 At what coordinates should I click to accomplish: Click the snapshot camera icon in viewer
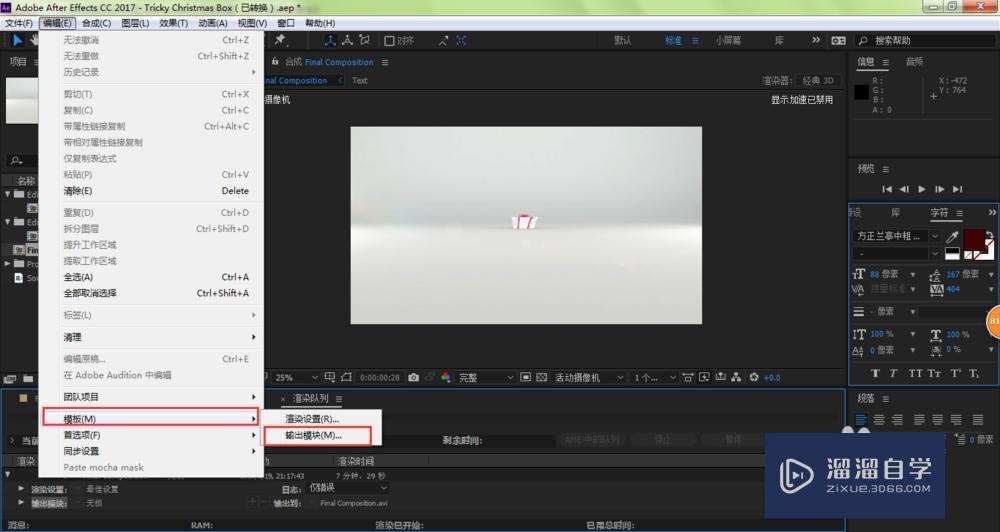pos(413,378)
